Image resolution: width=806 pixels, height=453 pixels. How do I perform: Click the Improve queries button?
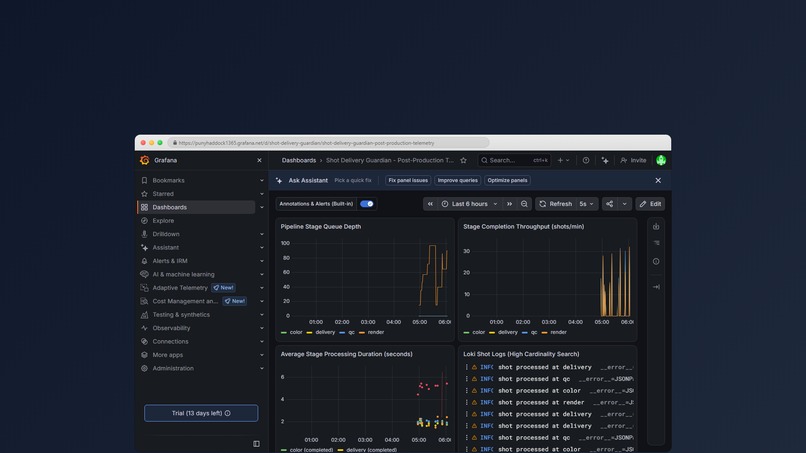(x=457, y=180)
